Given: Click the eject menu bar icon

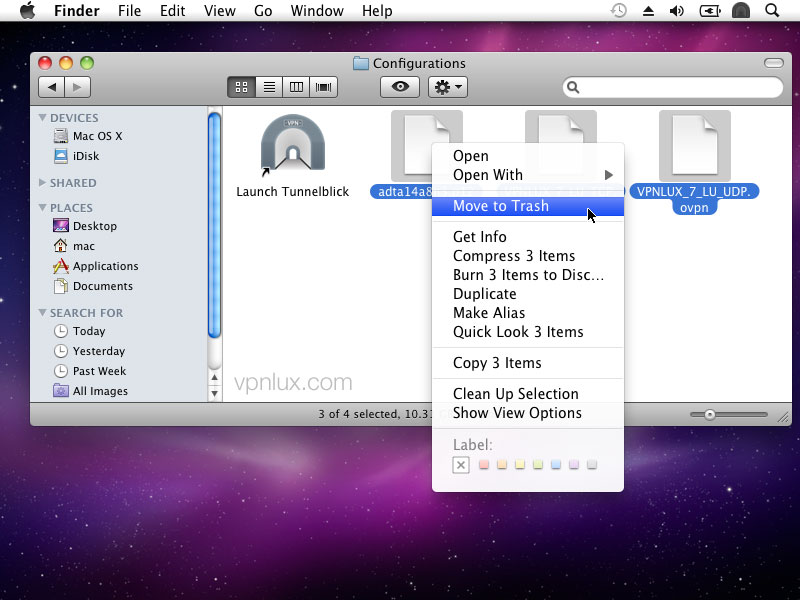Looking at the screenshot, I should tap(648, 11).
